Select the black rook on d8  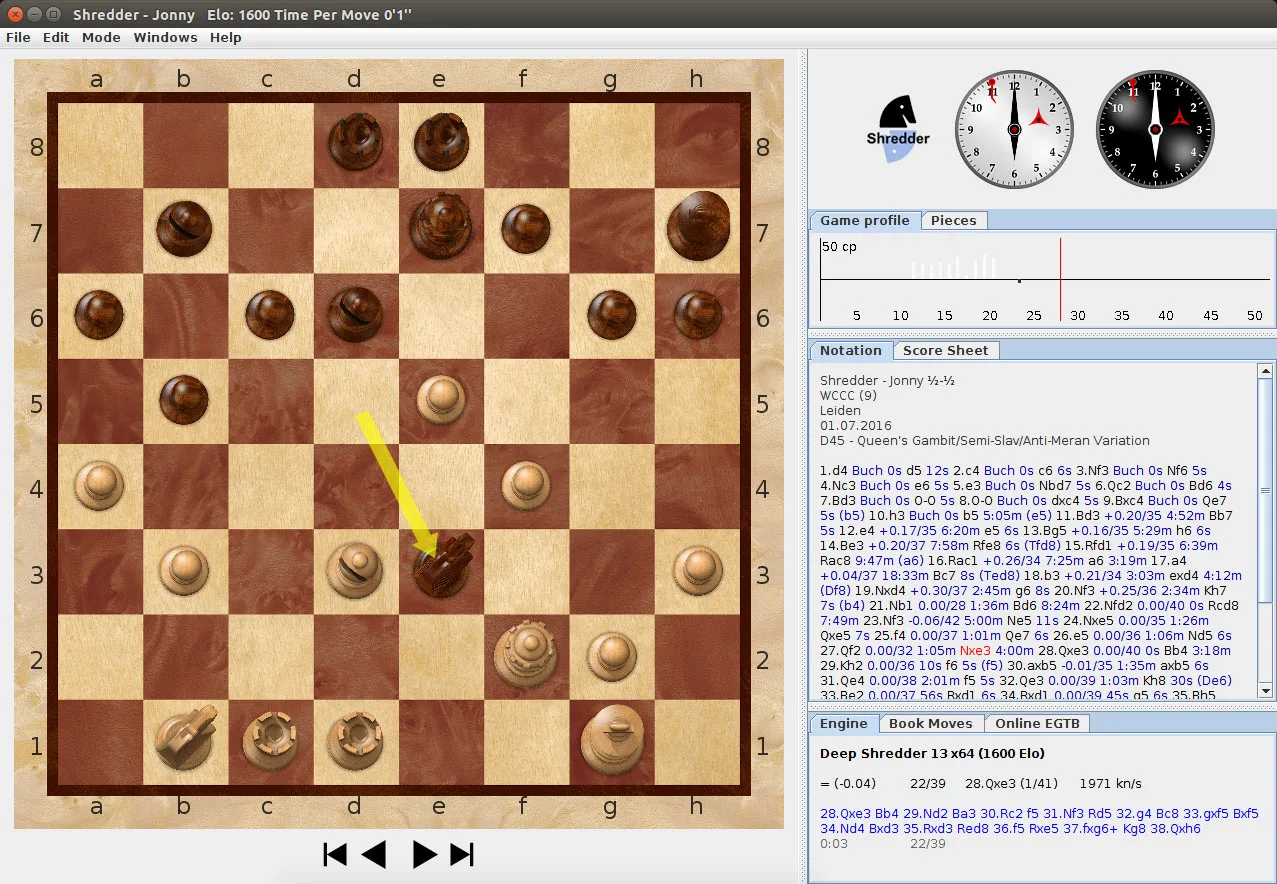pos(356,142)
